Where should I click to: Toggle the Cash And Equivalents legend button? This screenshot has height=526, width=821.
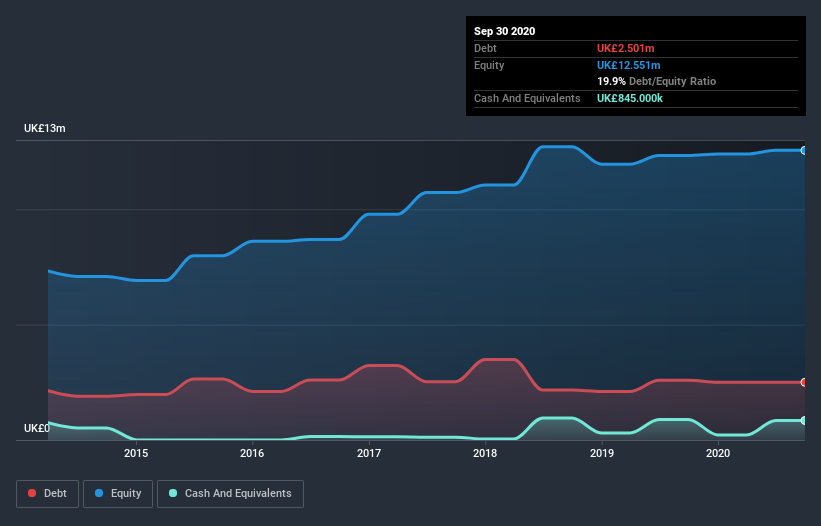pyautogui.click(x=230, y=494)
